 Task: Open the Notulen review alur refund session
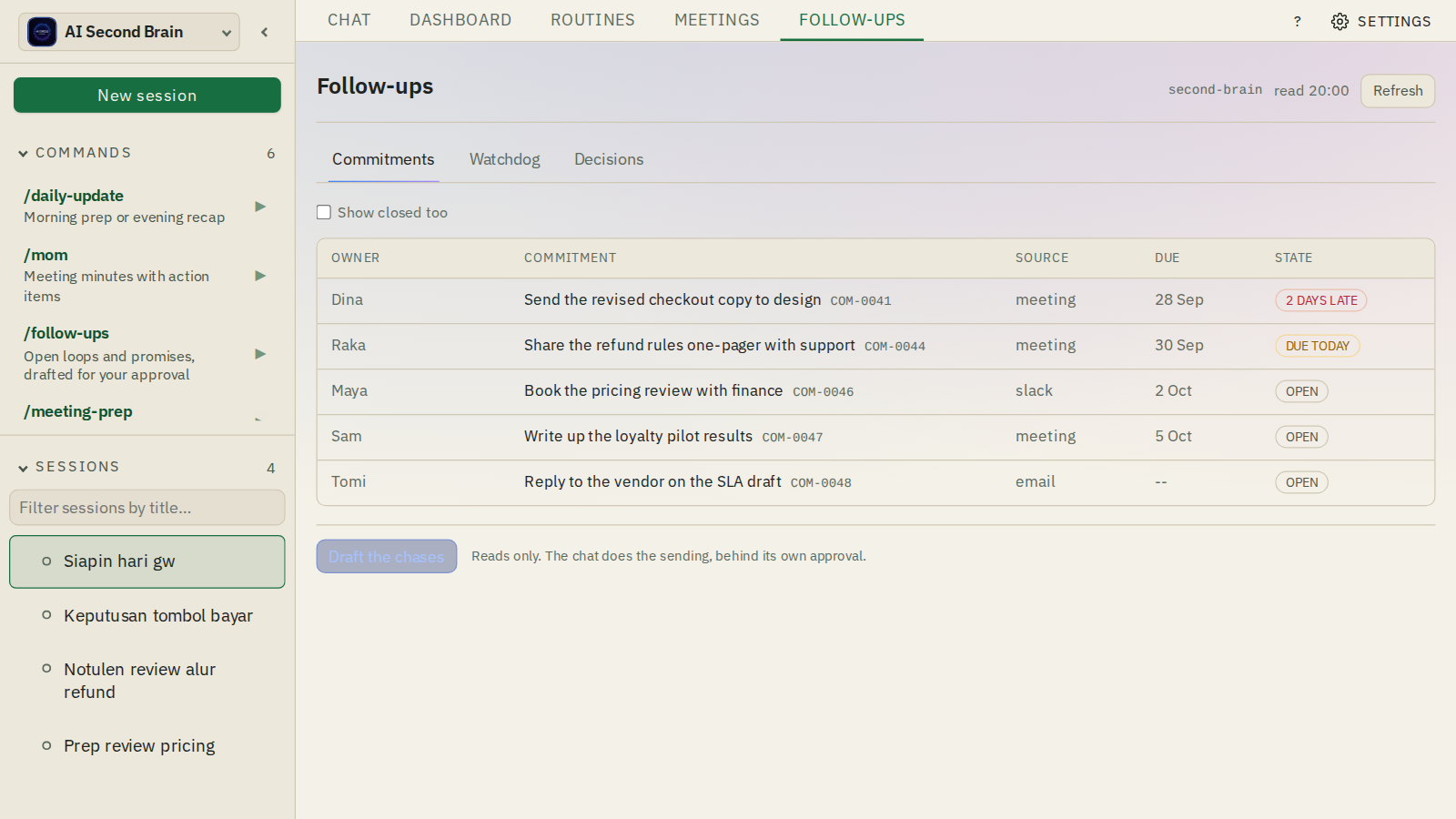pos(147,681)
